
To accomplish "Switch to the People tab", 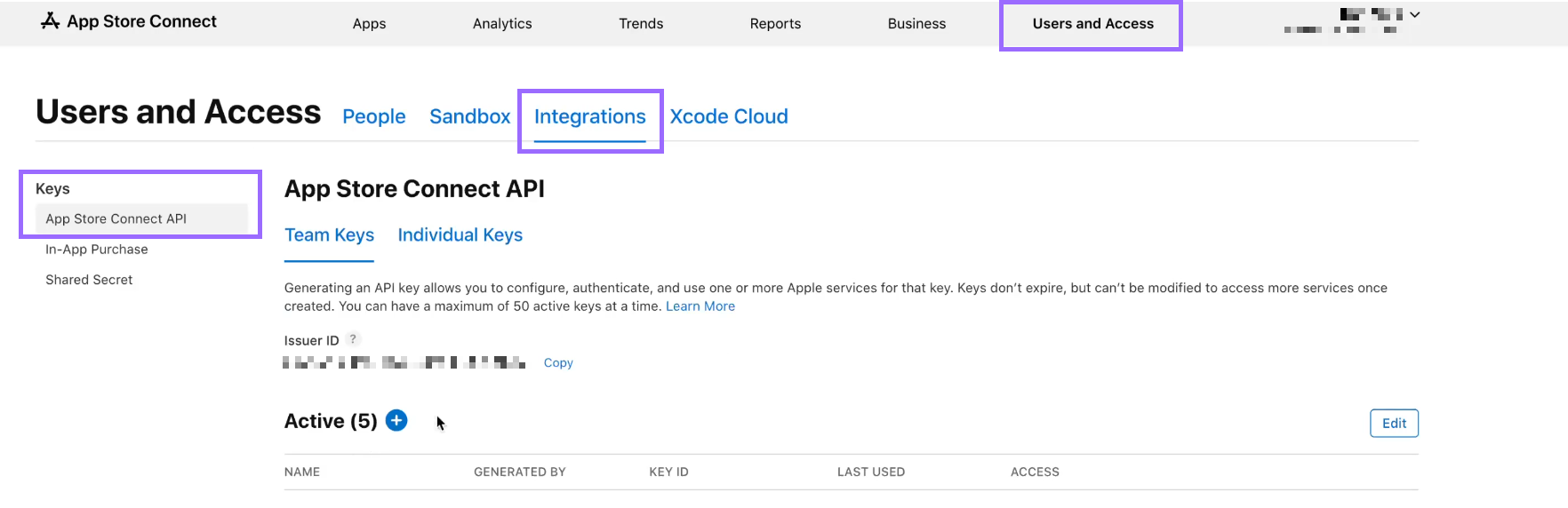I will [373, 116].
